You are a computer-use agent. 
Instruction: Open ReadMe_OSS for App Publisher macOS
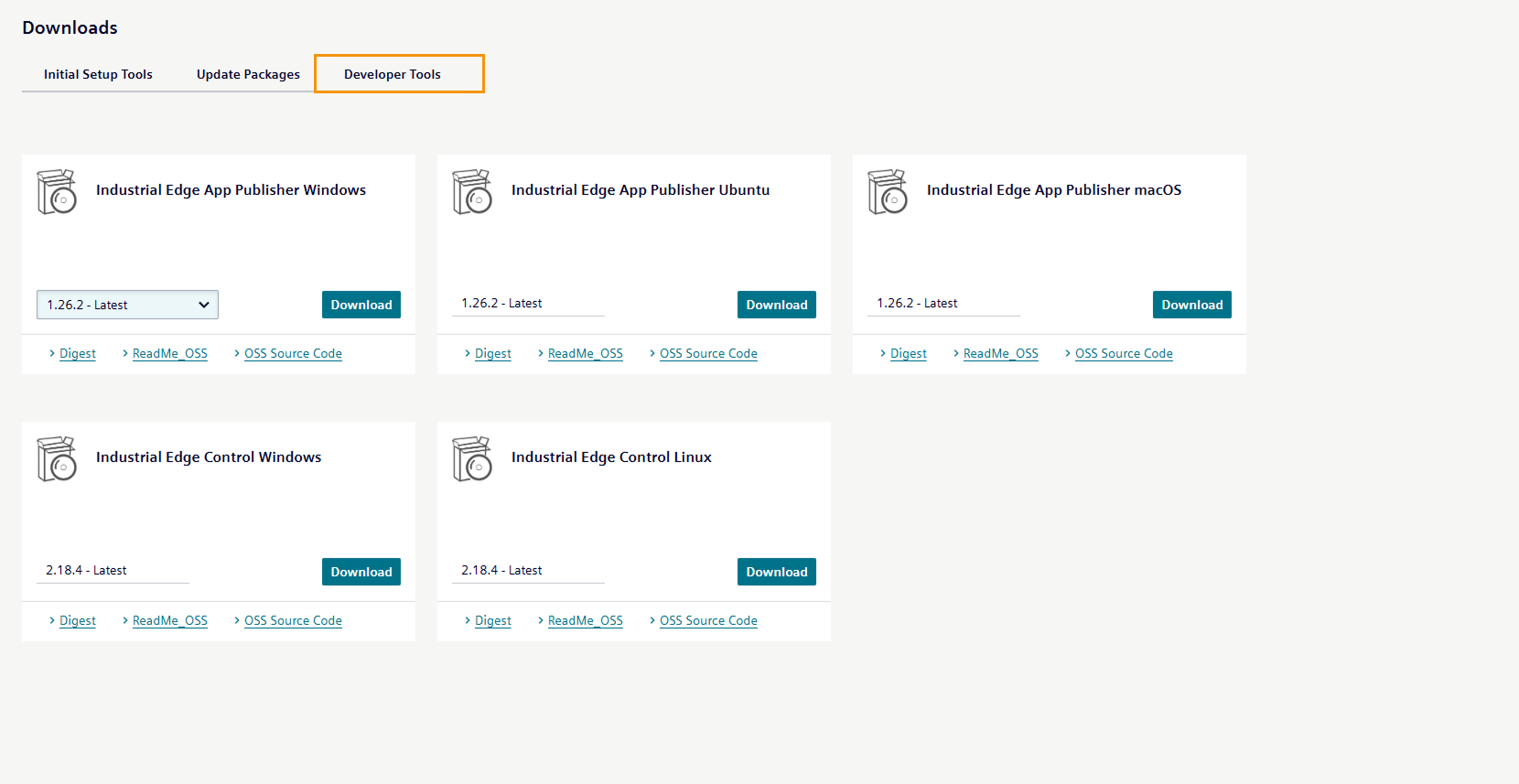(x=1001, y=353)
